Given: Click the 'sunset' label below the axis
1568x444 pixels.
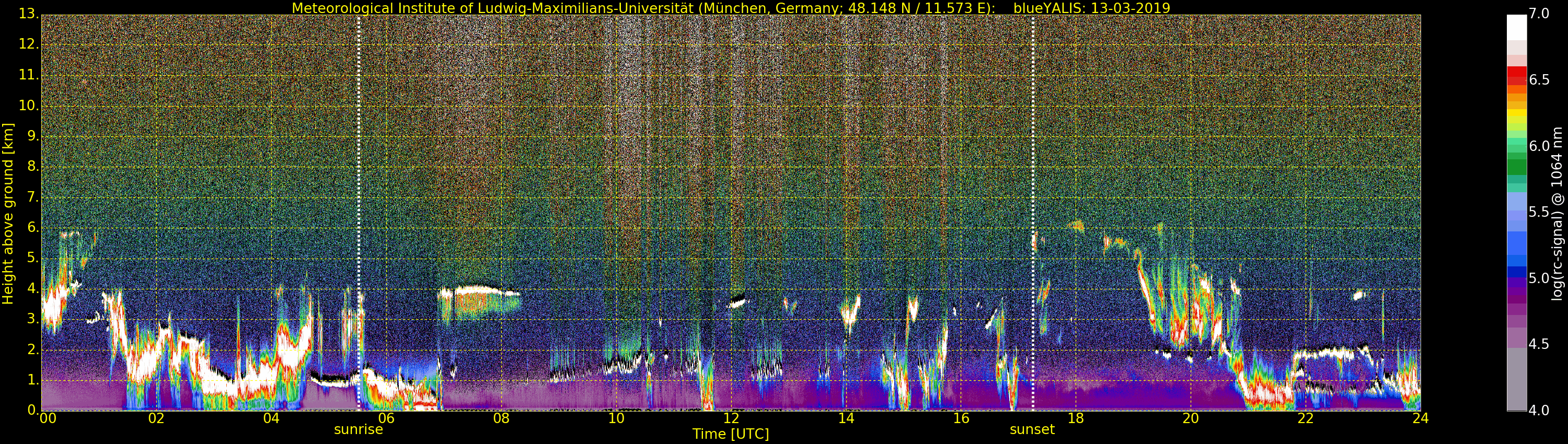Looking at the screenshot, I should point(1032,429).
